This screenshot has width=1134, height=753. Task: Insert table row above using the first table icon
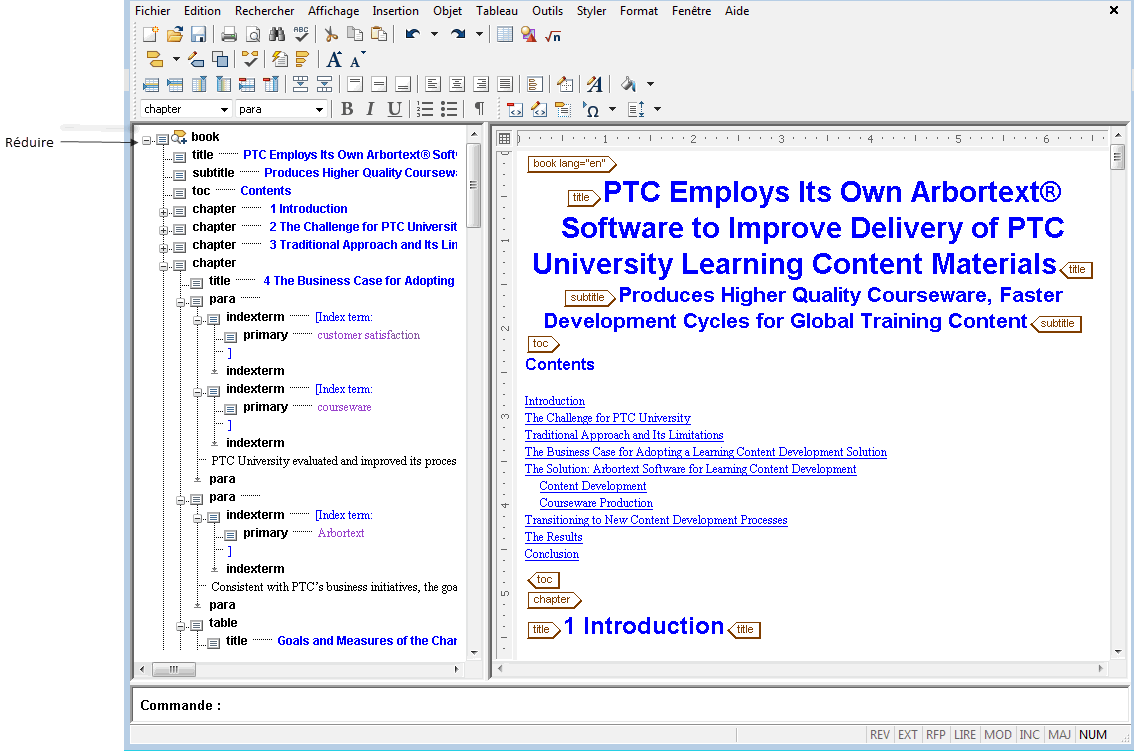[x=151, y=85]
